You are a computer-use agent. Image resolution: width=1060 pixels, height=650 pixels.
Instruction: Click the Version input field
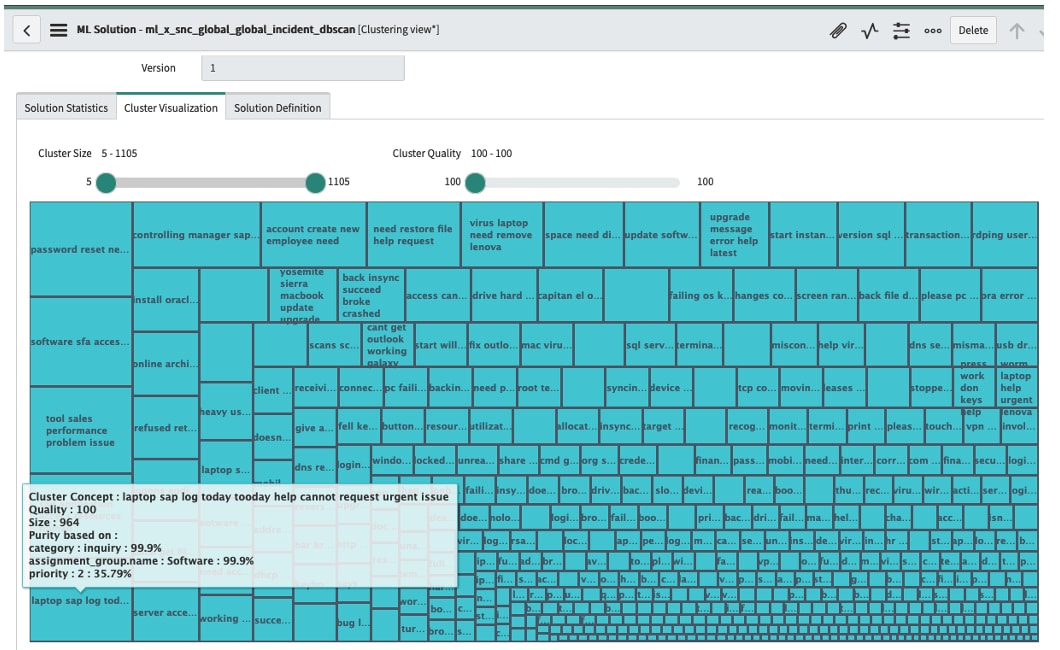pos(300,68)
